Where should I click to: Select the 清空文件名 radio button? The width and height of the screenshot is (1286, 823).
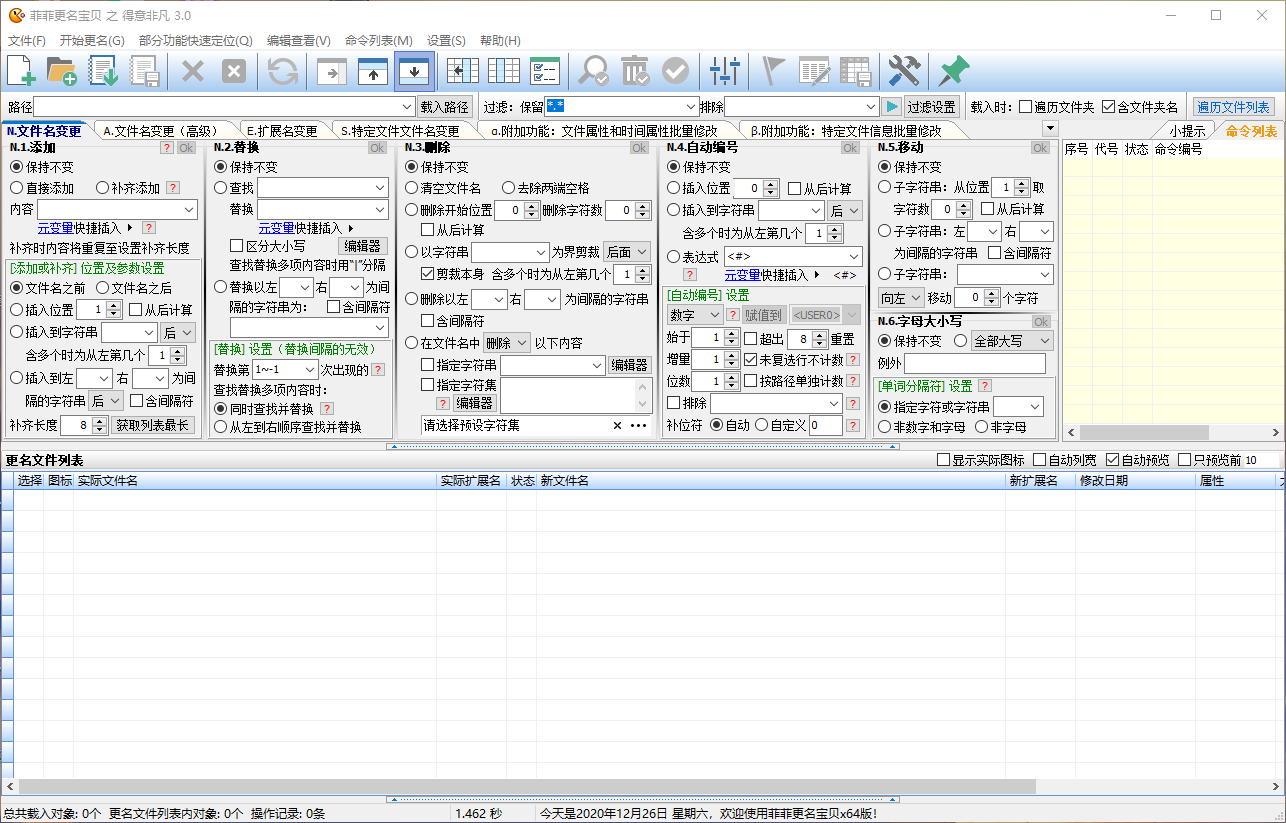(x=411, y=188)
